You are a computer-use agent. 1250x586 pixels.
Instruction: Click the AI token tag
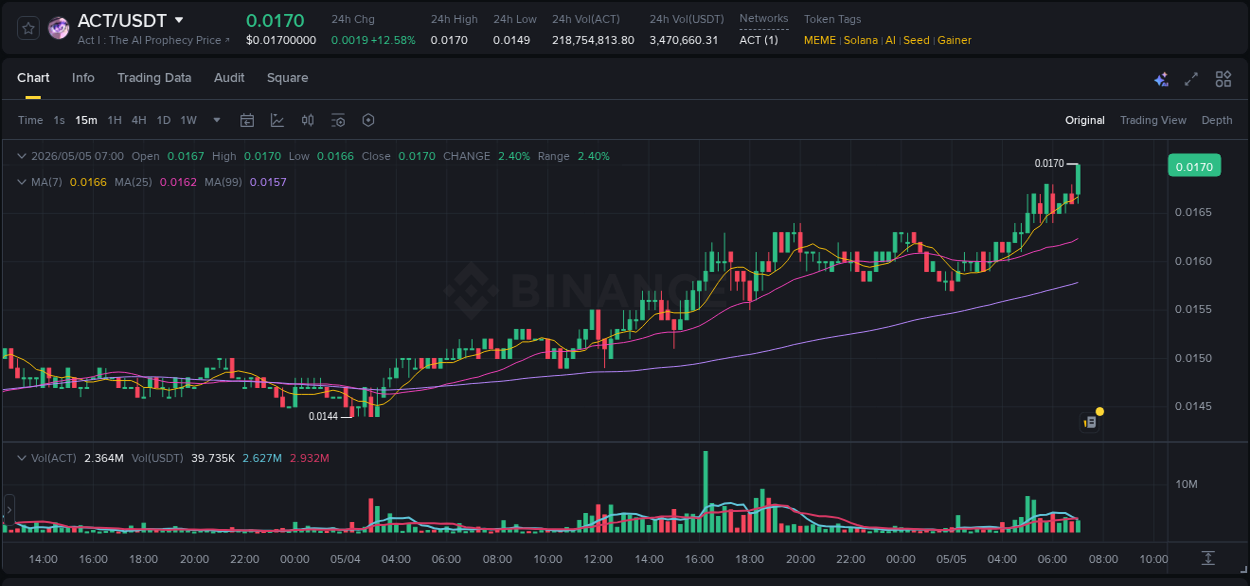pos(890,40)
